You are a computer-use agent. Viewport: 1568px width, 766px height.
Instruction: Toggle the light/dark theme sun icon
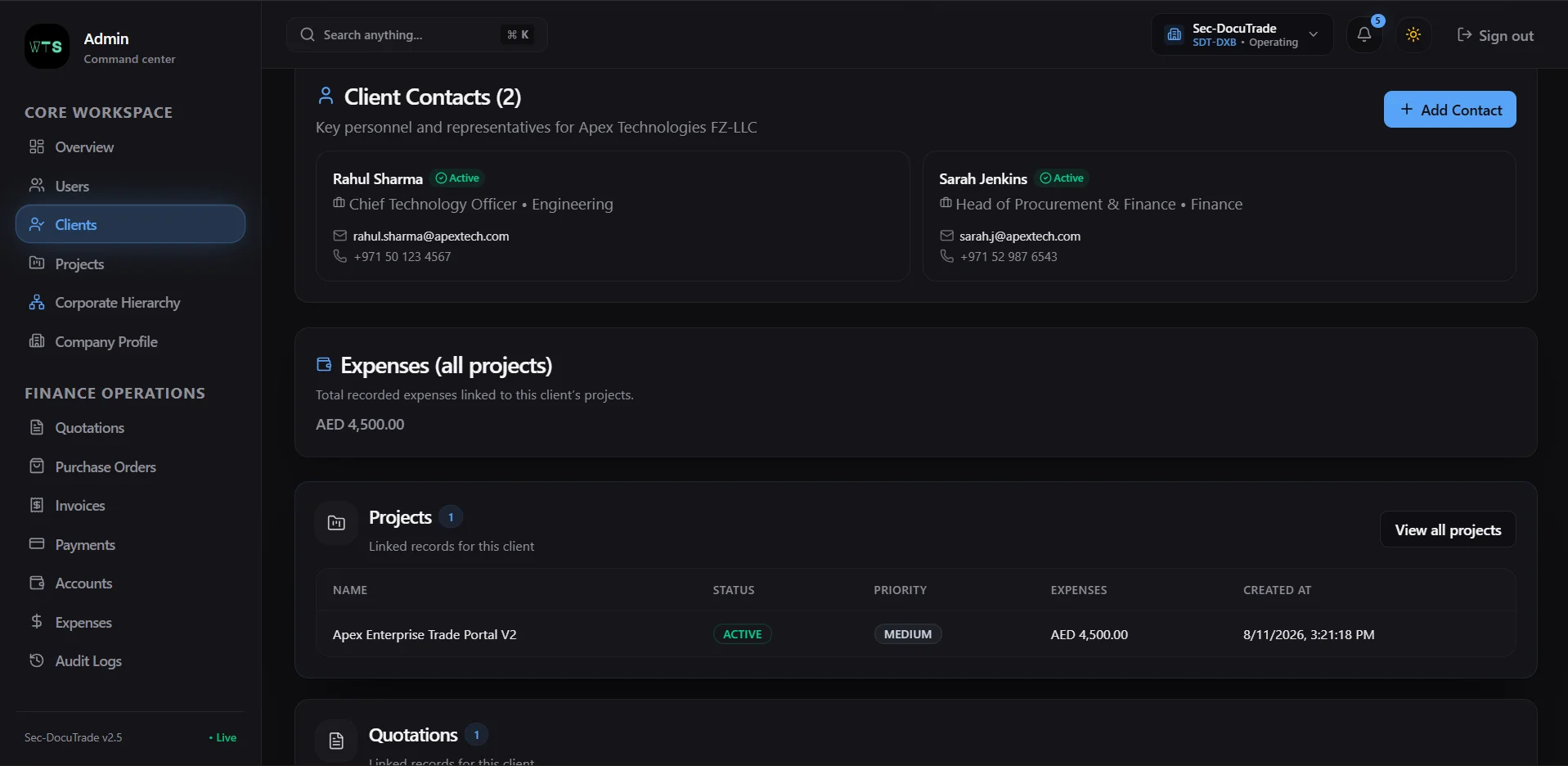(x=1413, y=34)
